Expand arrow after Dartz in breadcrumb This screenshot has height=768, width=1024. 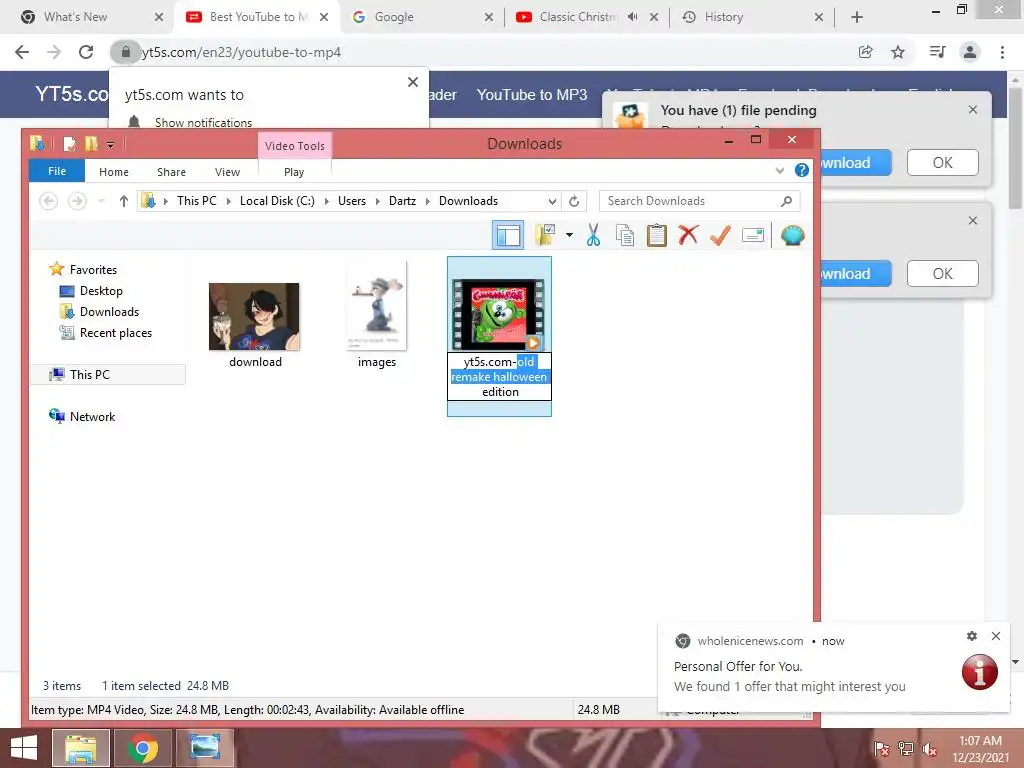coord(428,201)
